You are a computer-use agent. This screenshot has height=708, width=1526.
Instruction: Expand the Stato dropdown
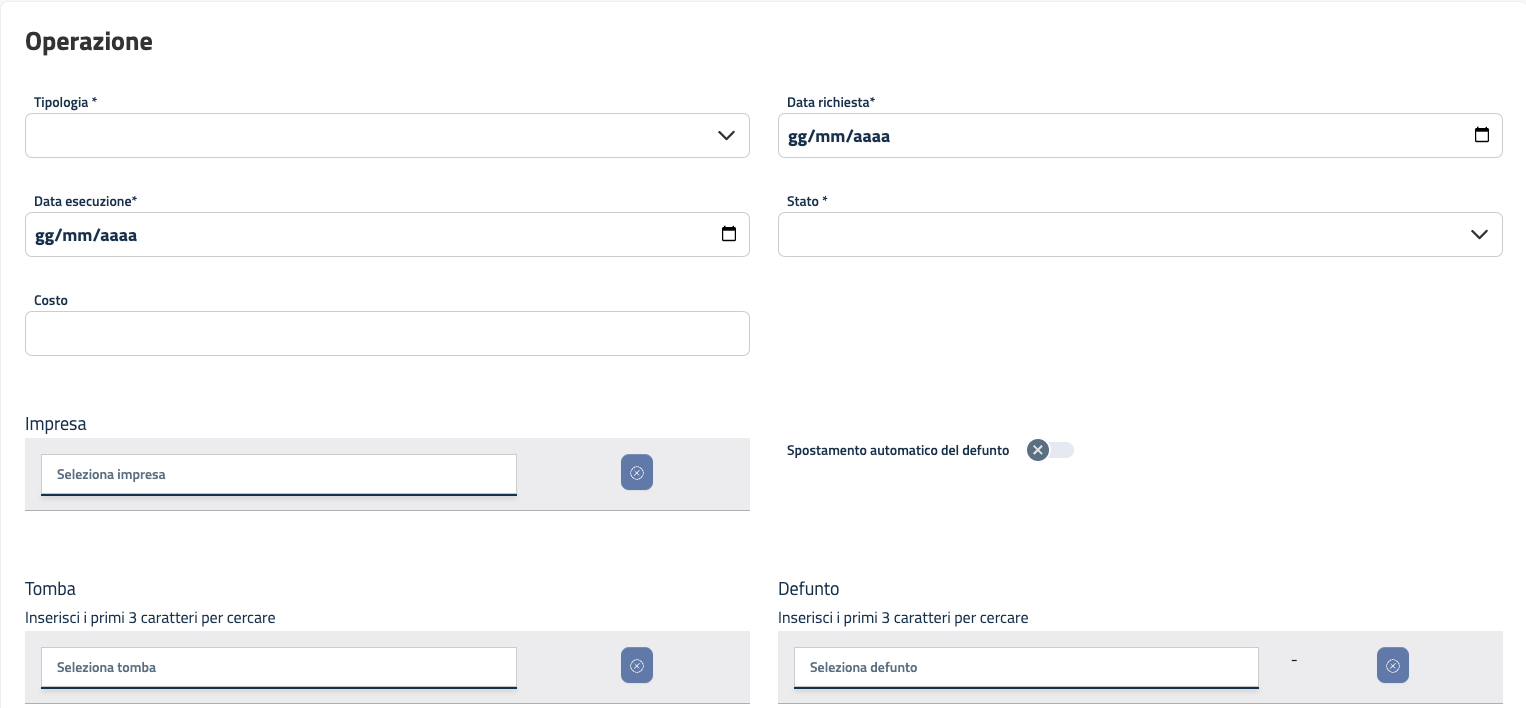click(x=1140, y=235)
